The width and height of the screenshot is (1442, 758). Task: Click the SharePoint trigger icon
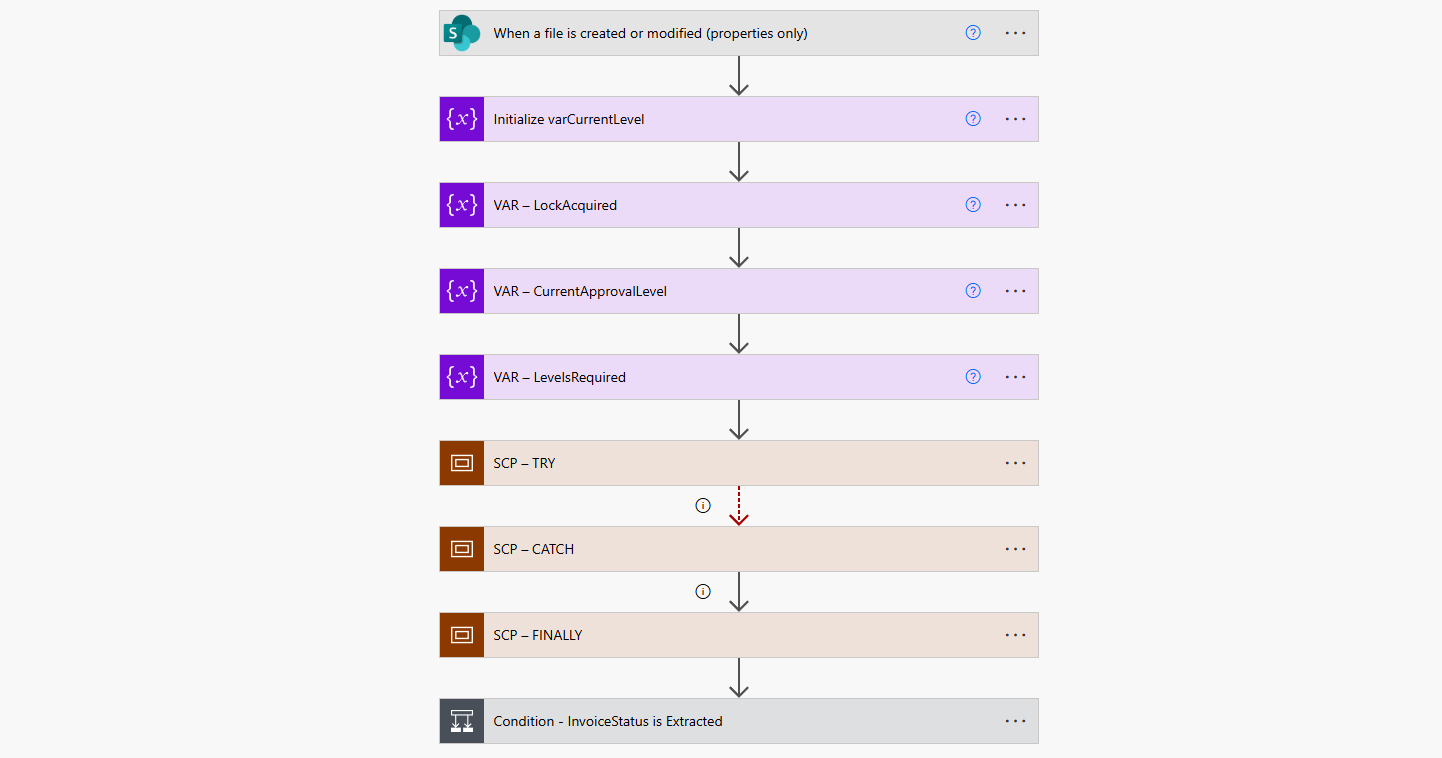click(462, 33)
